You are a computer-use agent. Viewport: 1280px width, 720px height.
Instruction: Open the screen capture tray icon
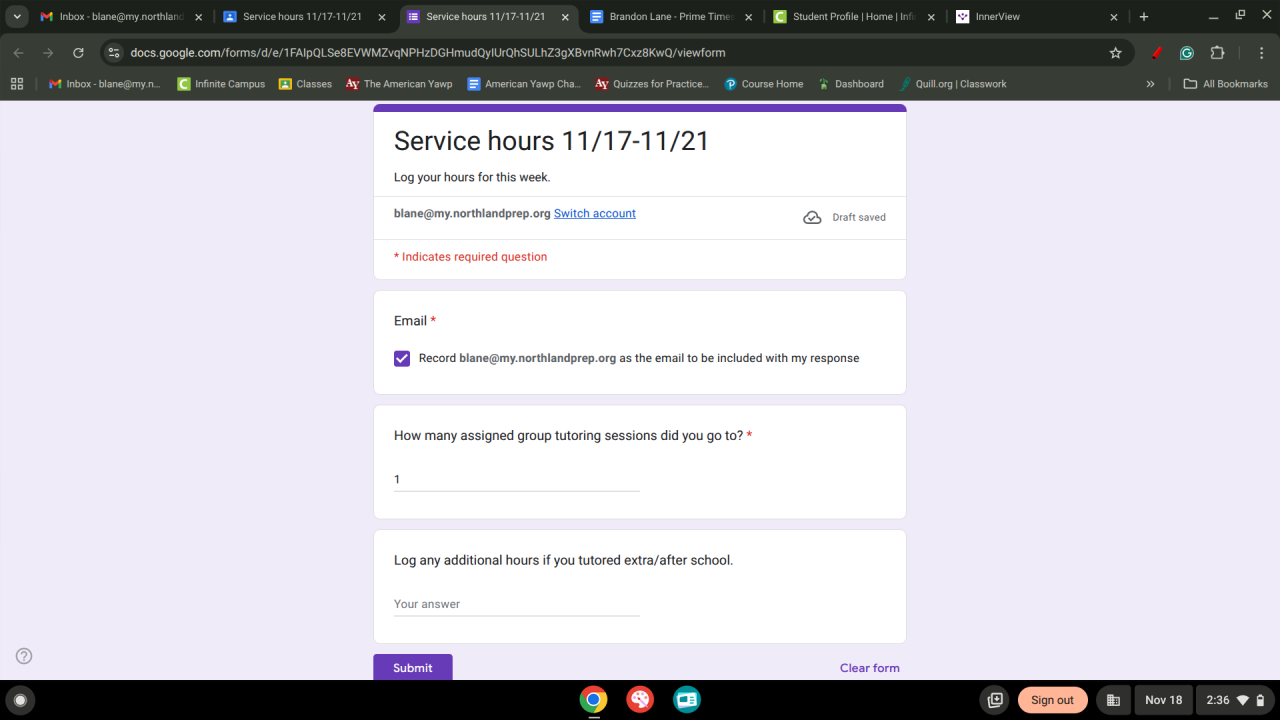tap(994, 700)
